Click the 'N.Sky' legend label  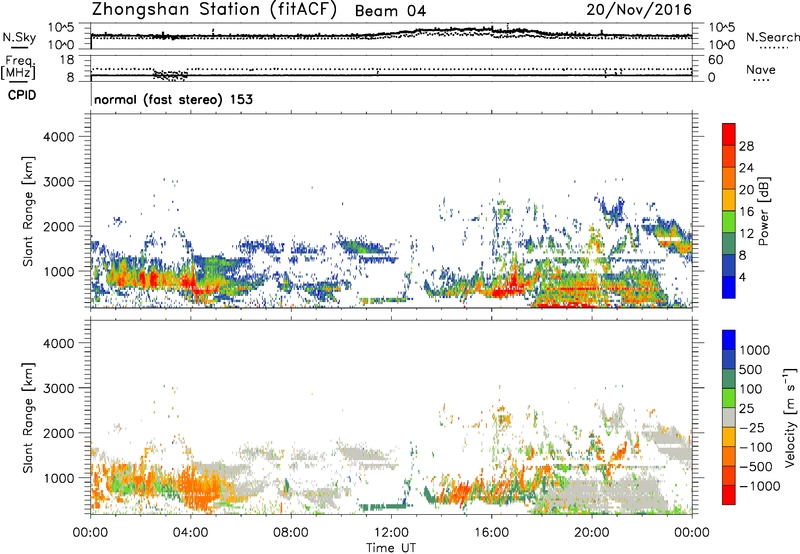(19, 37)
